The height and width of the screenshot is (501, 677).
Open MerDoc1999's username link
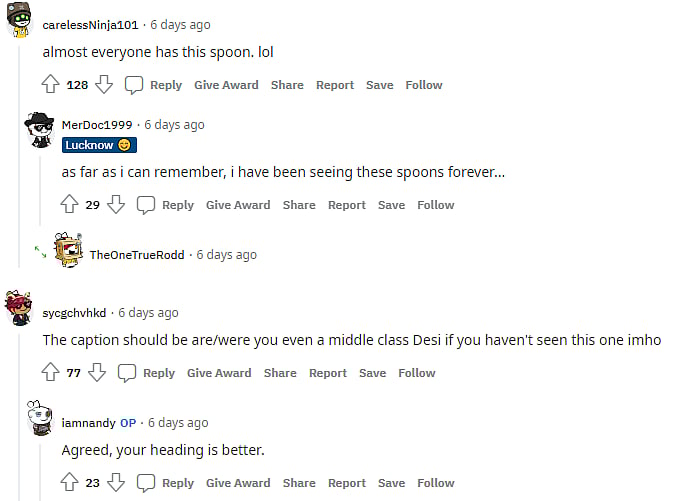[98, 125]
